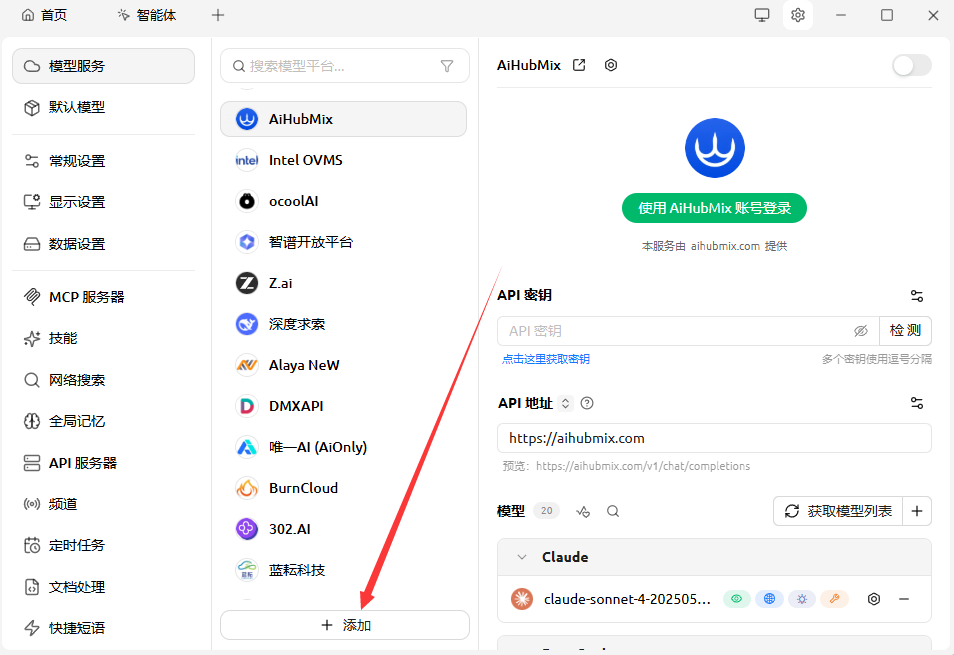Open 文档处理 document processing settings
The image size is (954, 655).
pos(103,587)
